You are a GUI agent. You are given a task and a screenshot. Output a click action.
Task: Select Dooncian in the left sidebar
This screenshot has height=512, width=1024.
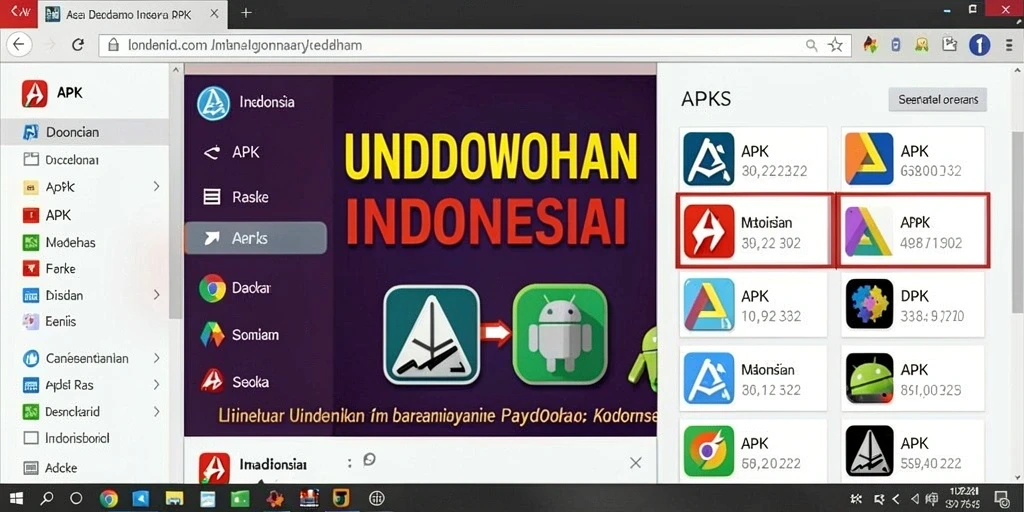click(85, 132)
